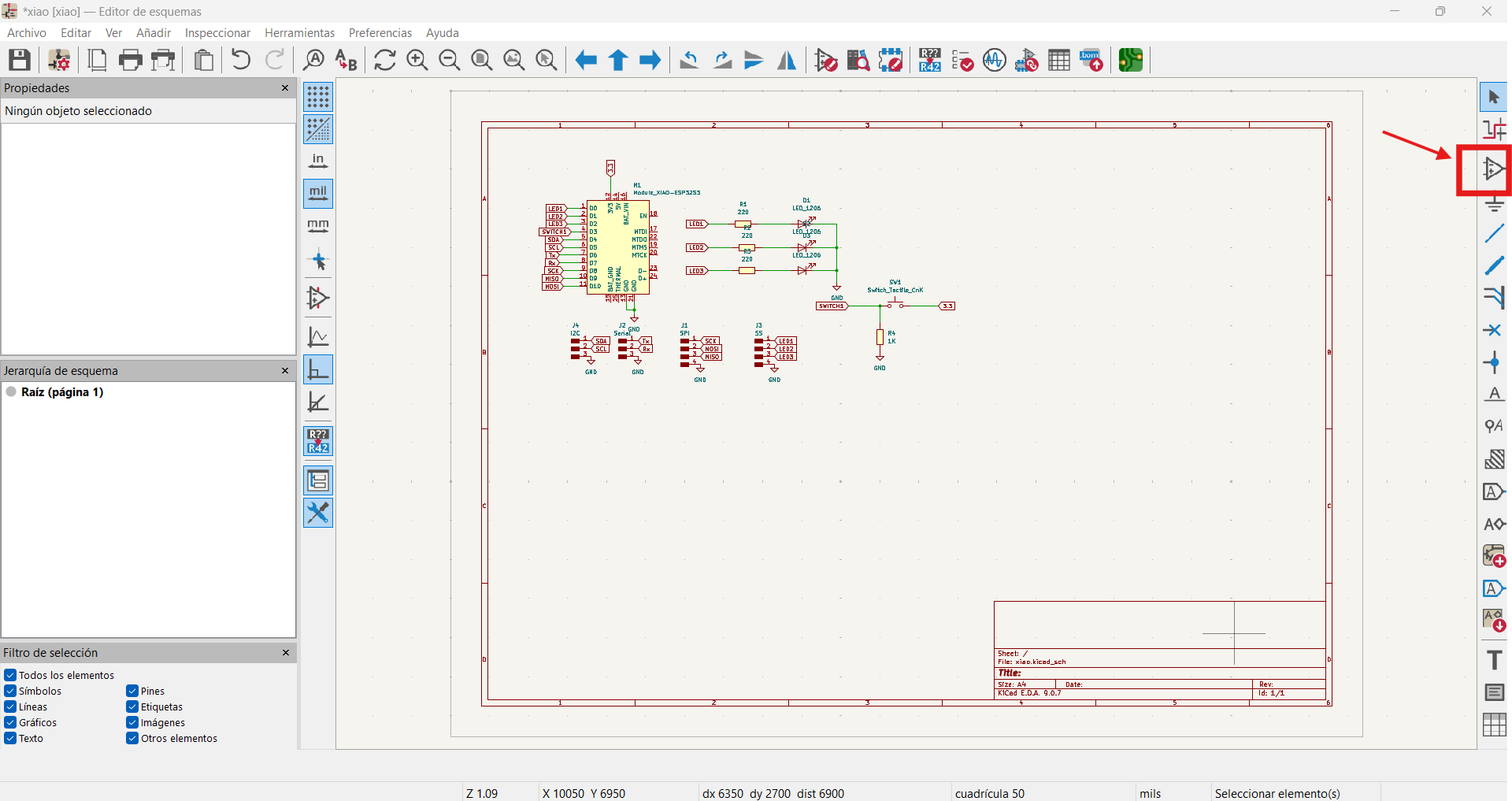The image size is (1512, 801).
Task: Open the Añadir menu
Action: (154, 33)
